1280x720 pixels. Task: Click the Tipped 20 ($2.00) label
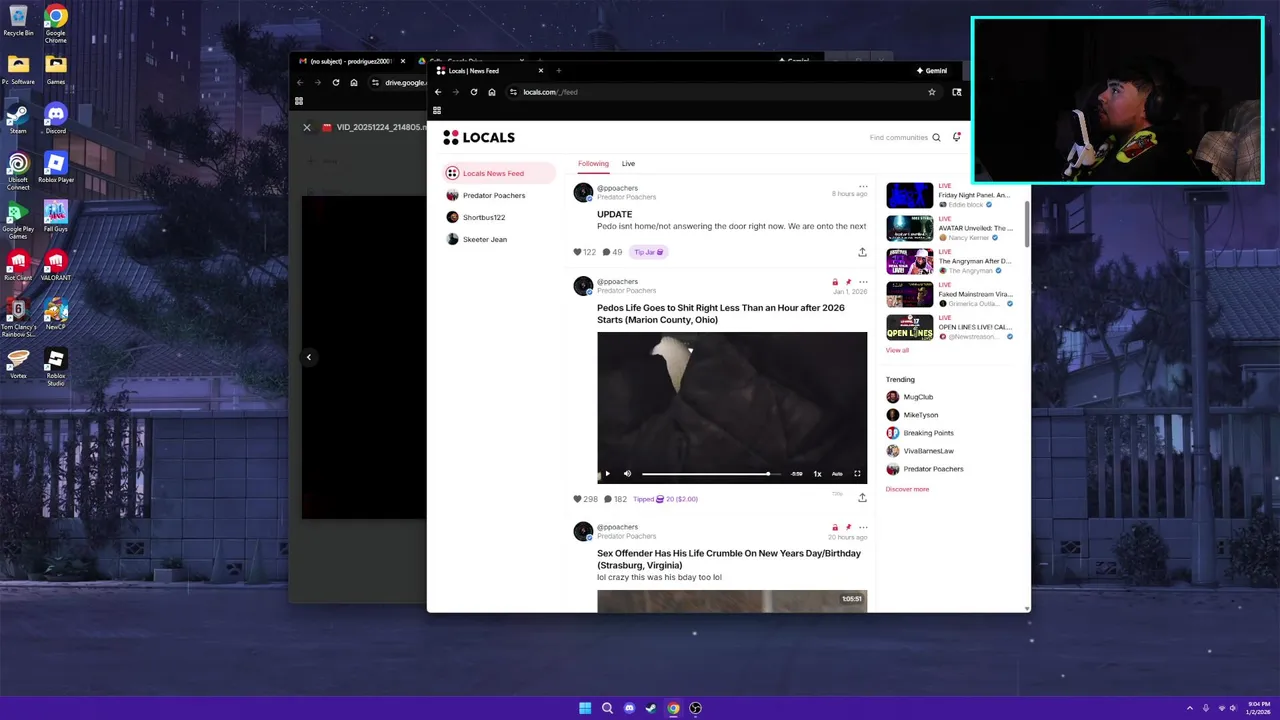[x=665, y=499]
